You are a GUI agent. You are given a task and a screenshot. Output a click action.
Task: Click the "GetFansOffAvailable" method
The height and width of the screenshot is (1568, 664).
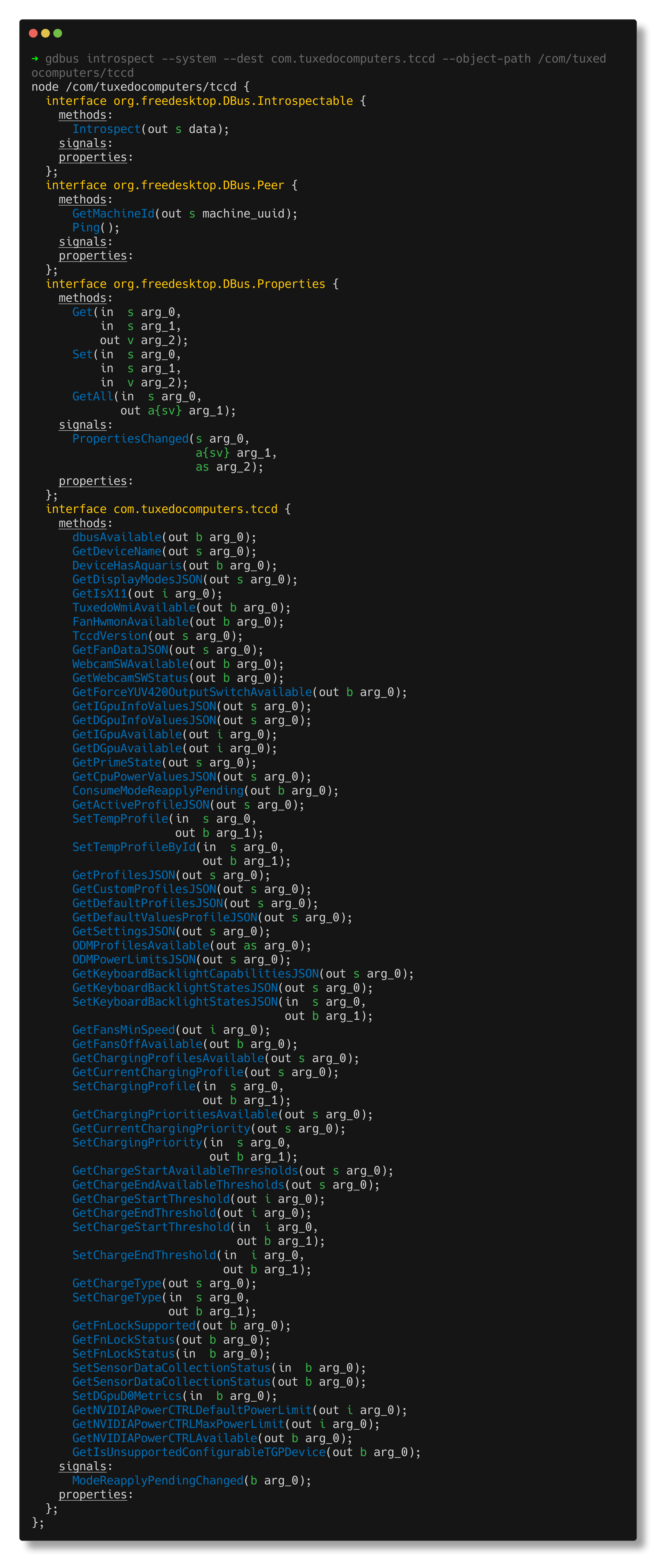click(138, 1044)
